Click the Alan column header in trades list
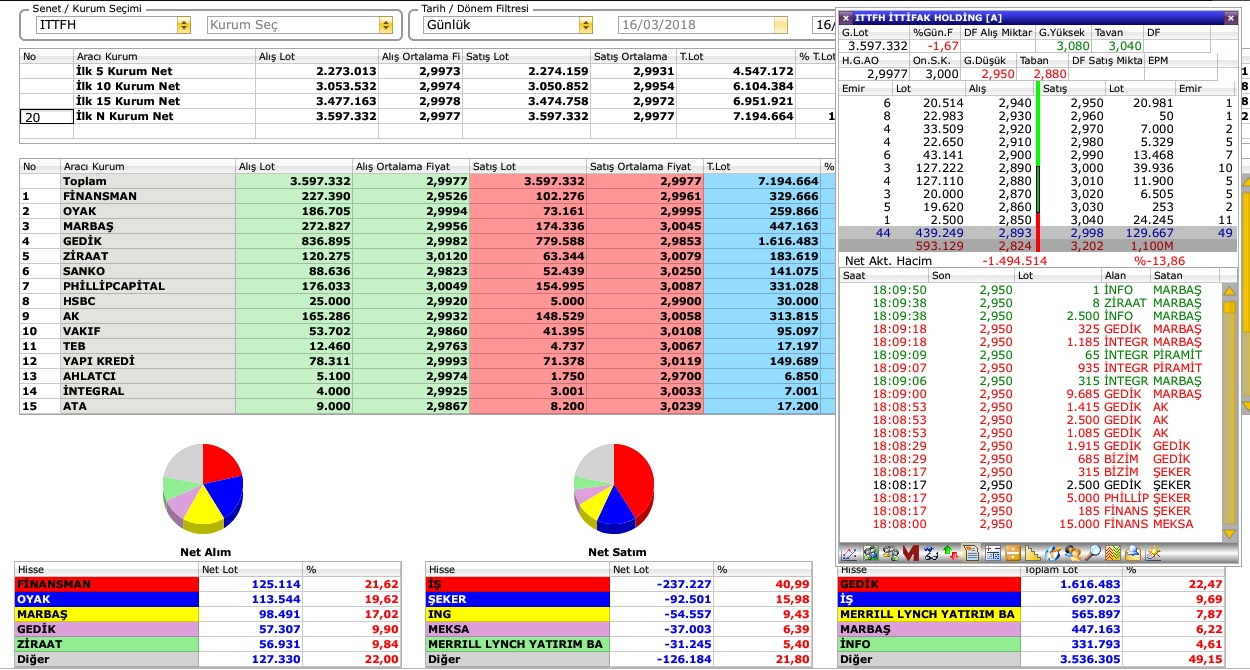Viewport: 1250px width, 670px height. click(x=1125, y=276)
